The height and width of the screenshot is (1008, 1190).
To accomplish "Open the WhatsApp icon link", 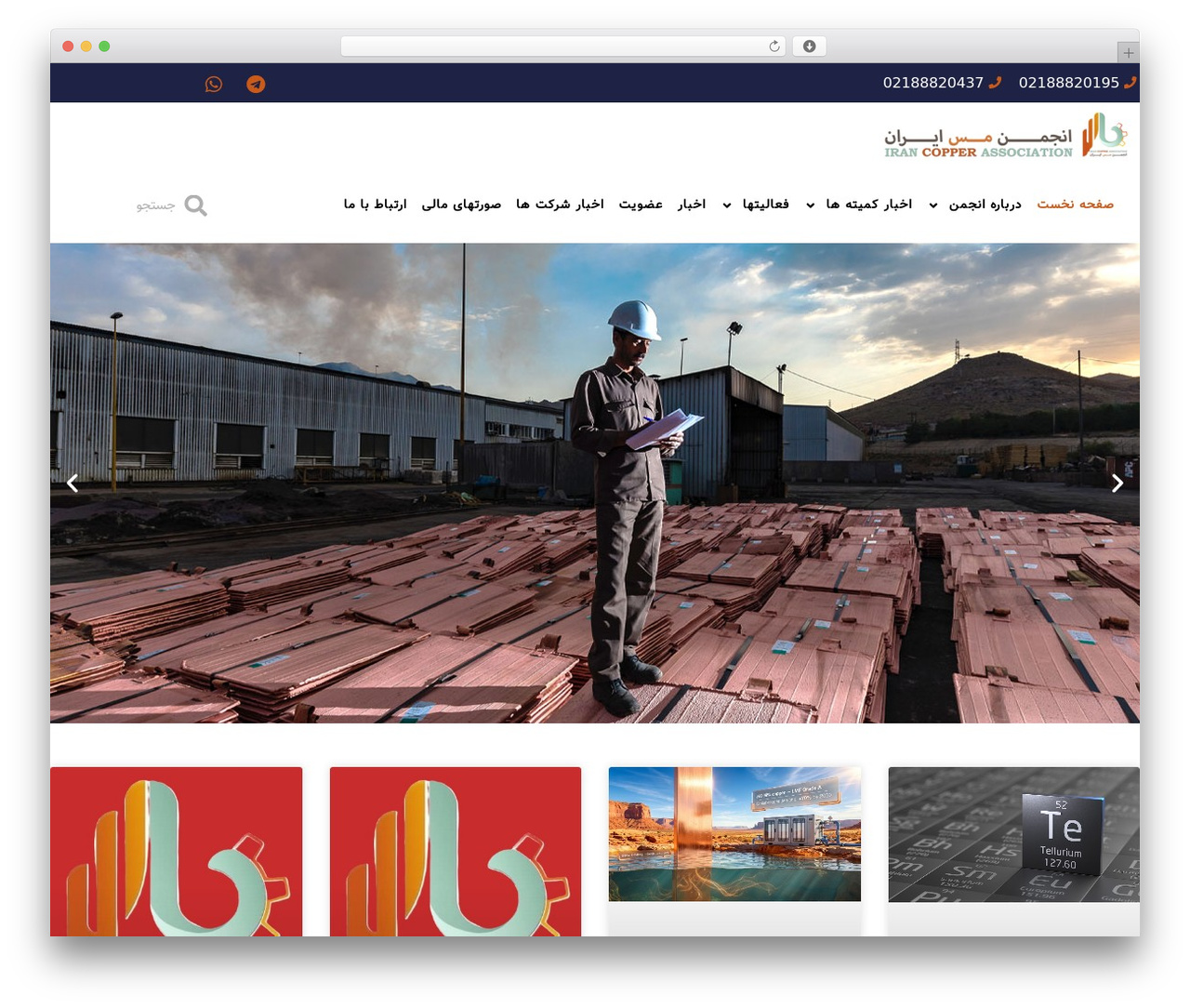I will (x=214, y=84).
